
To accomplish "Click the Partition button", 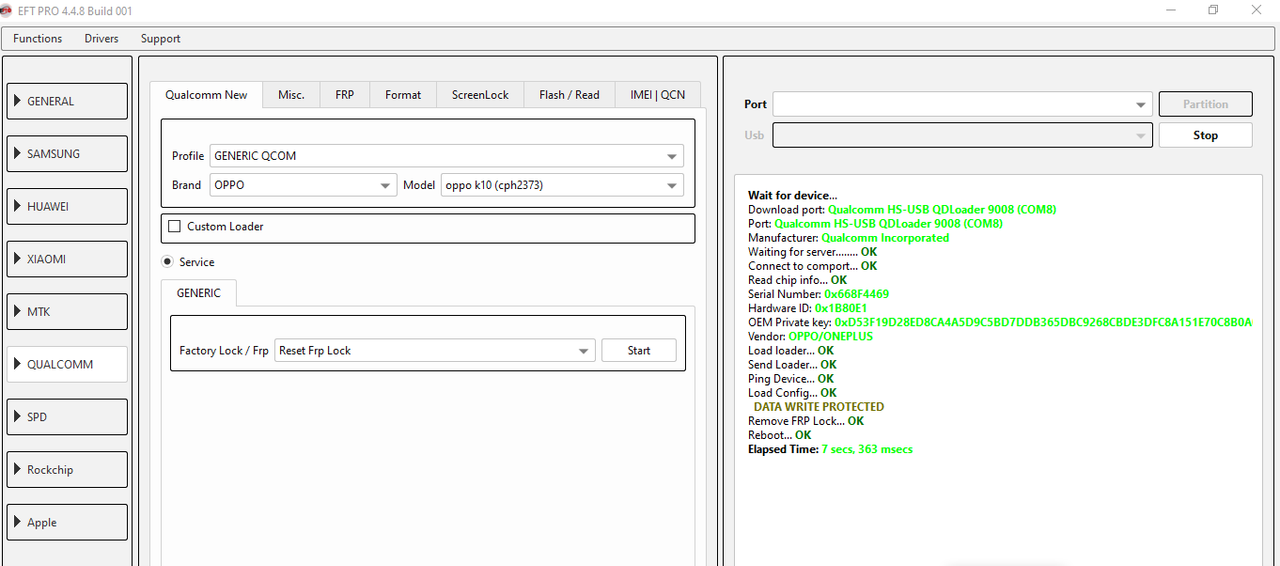I will click(1205, 104).
